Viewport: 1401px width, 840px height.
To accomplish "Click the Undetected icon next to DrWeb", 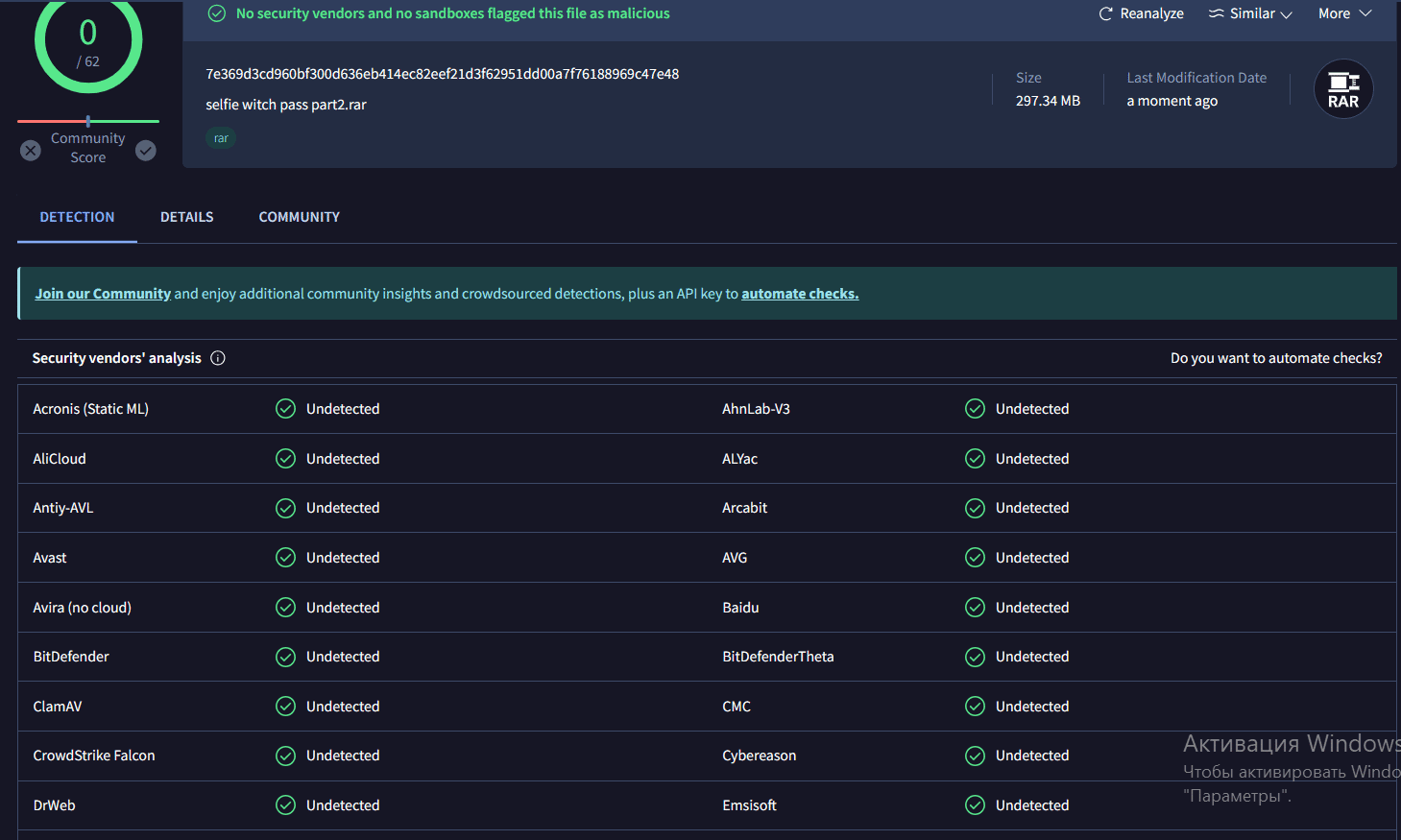I will (x=285, y=804).
